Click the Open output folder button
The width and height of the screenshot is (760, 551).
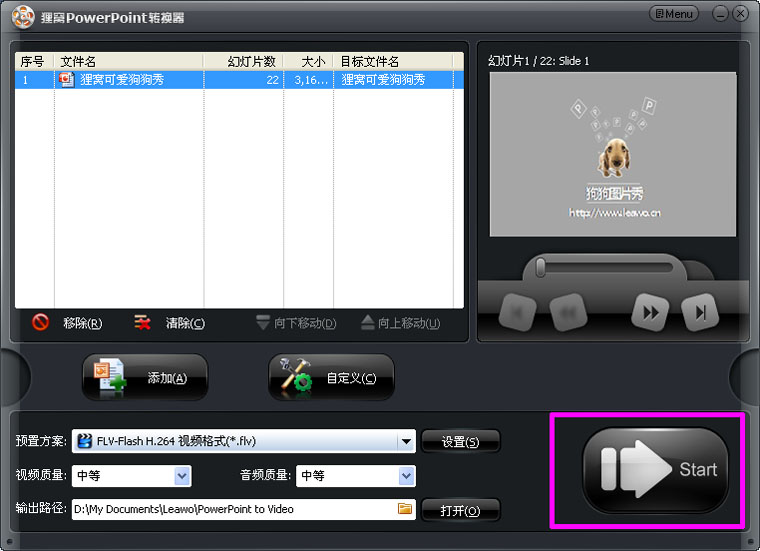click(x=460, y=510)
